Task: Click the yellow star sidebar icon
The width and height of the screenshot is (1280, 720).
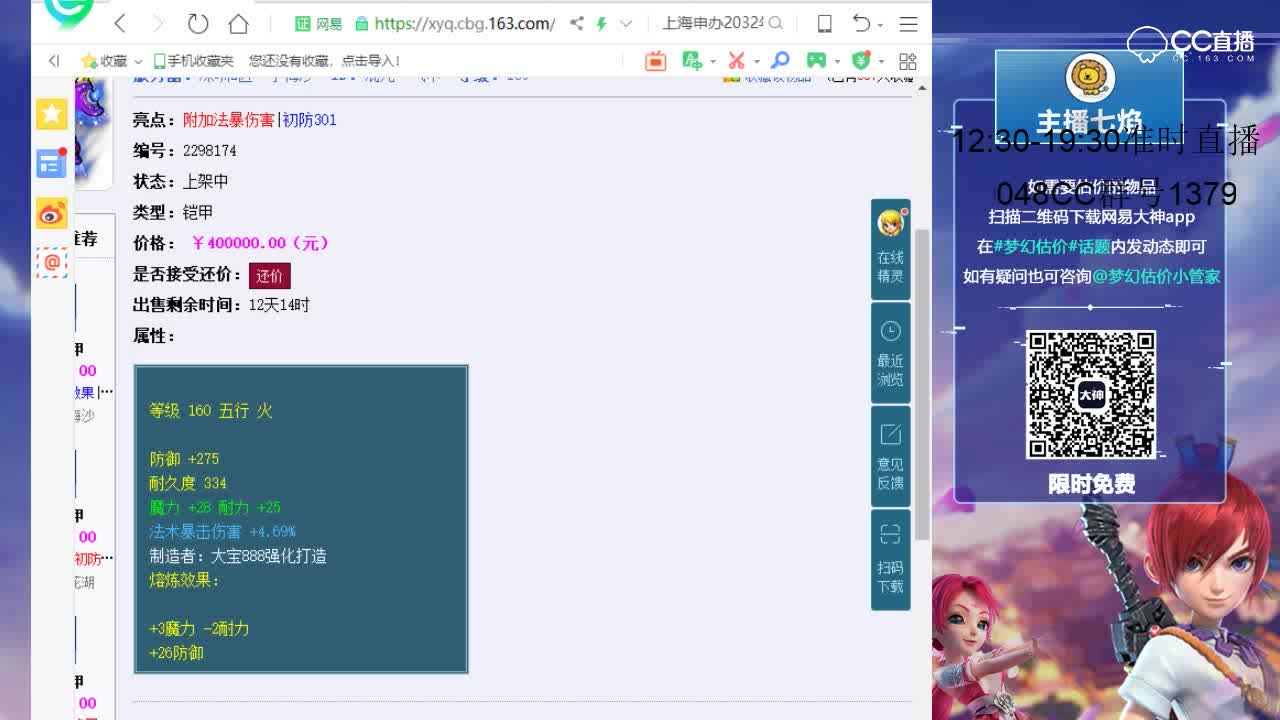Action: (x=52, y=114)
